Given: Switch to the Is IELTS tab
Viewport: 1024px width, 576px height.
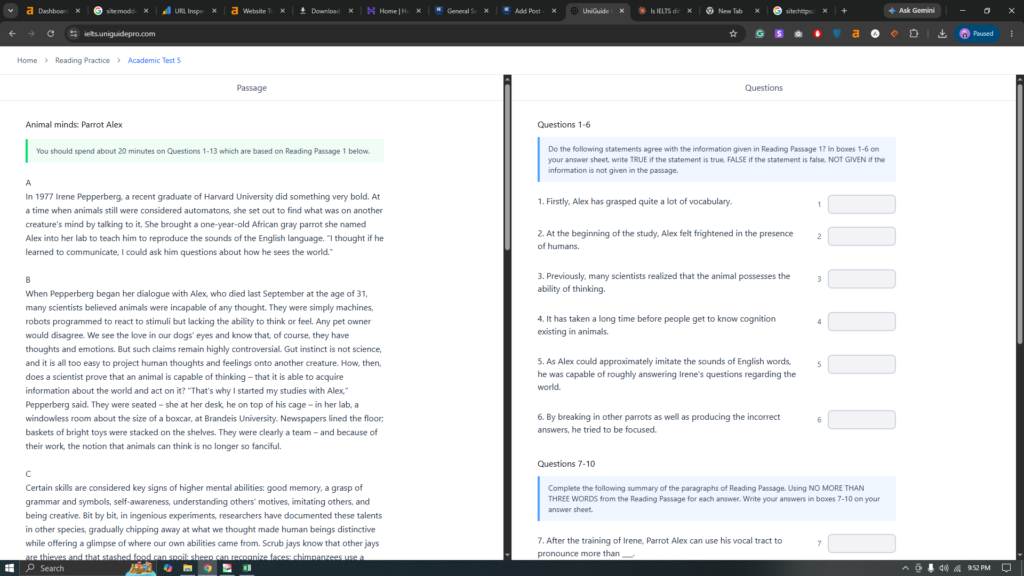Looking at the screenshot, I should click(x=664, y=10).
